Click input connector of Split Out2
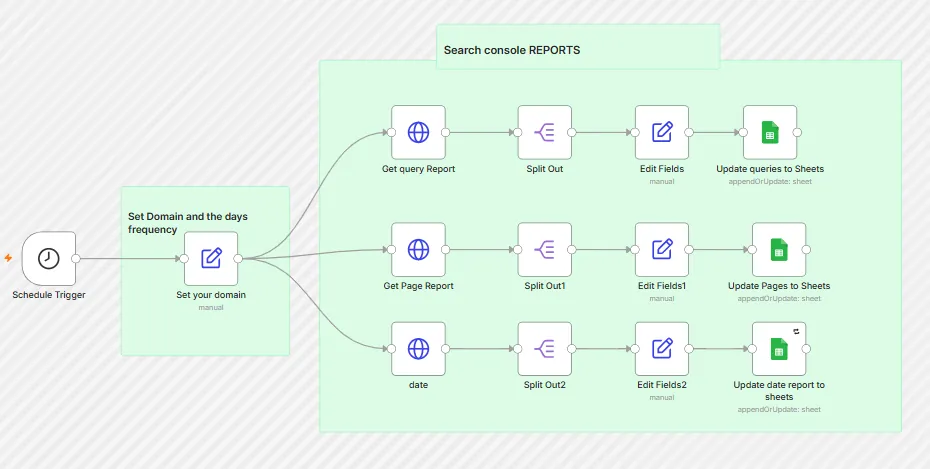This screenshot has width=930, height=469. (x=518, y=349)
